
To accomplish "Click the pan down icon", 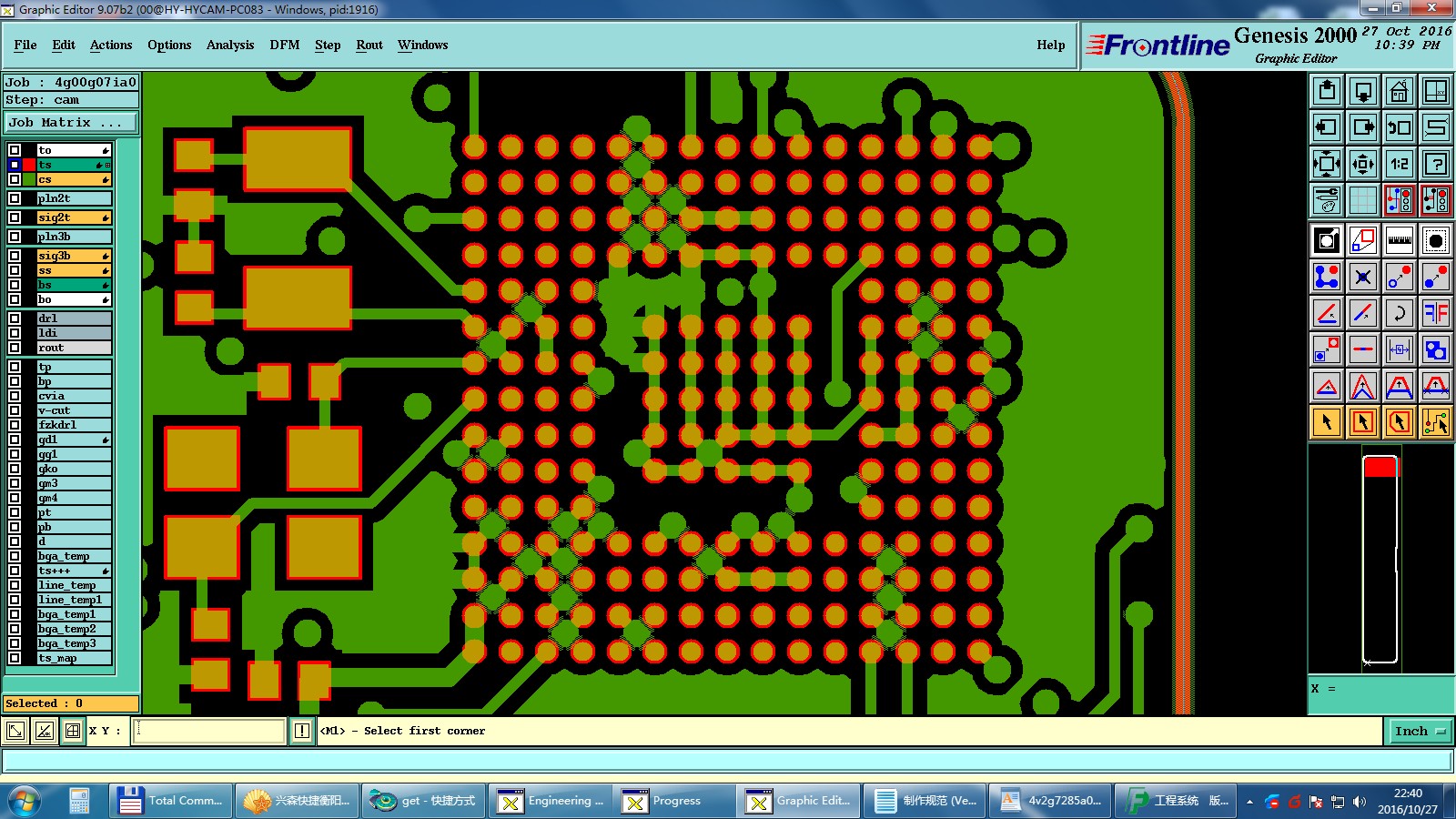I will tap(1363, 91).
